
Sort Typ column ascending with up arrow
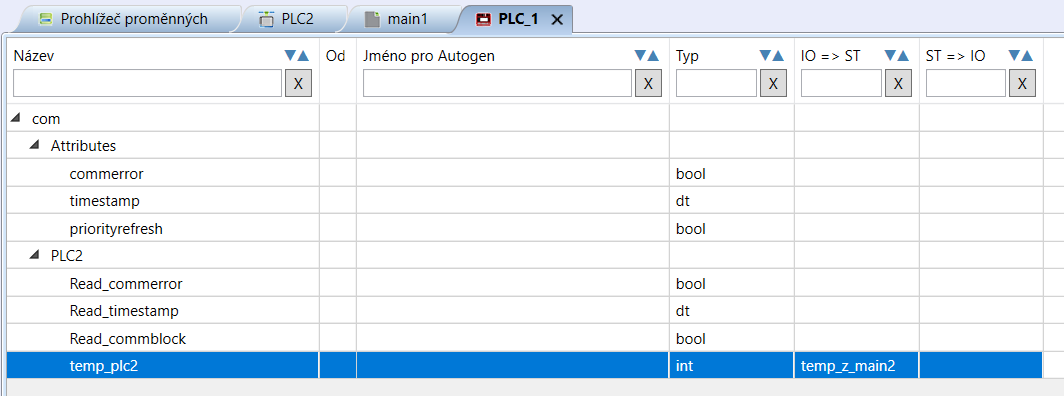tap(778, 56)
